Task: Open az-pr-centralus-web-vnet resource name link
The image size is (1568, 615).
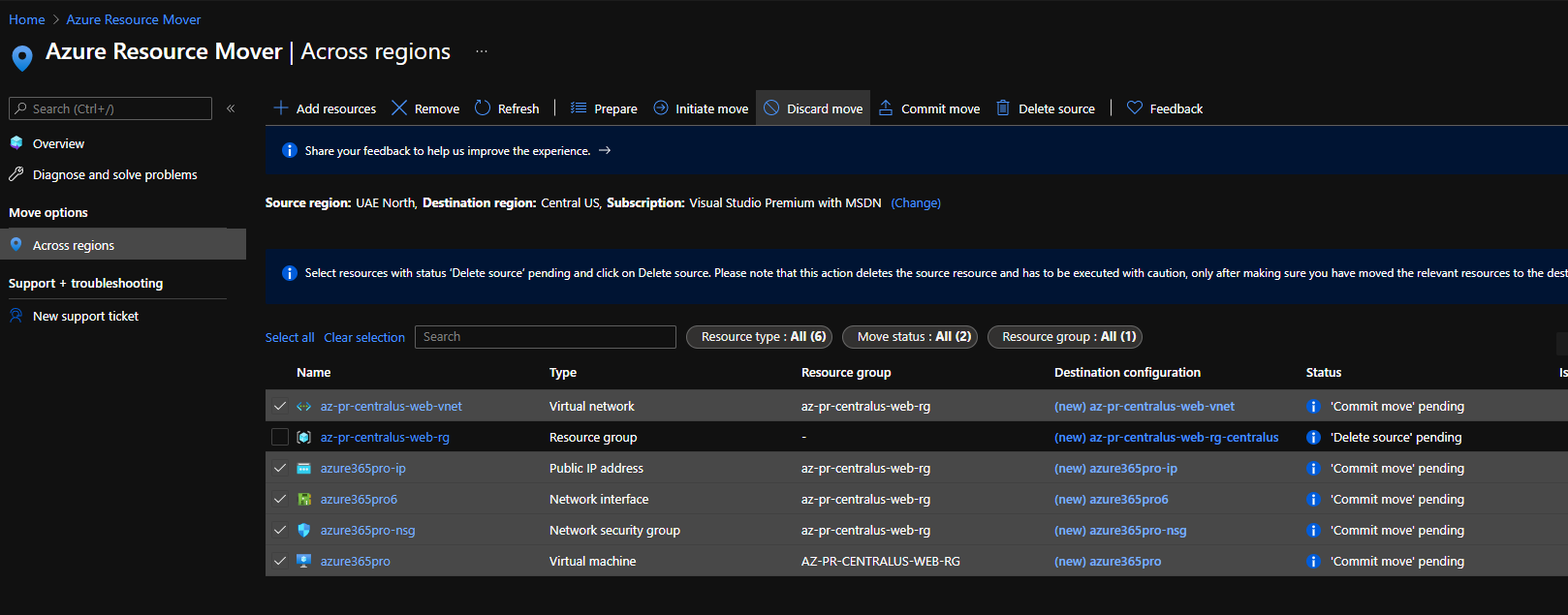Action: pos(392,407)
